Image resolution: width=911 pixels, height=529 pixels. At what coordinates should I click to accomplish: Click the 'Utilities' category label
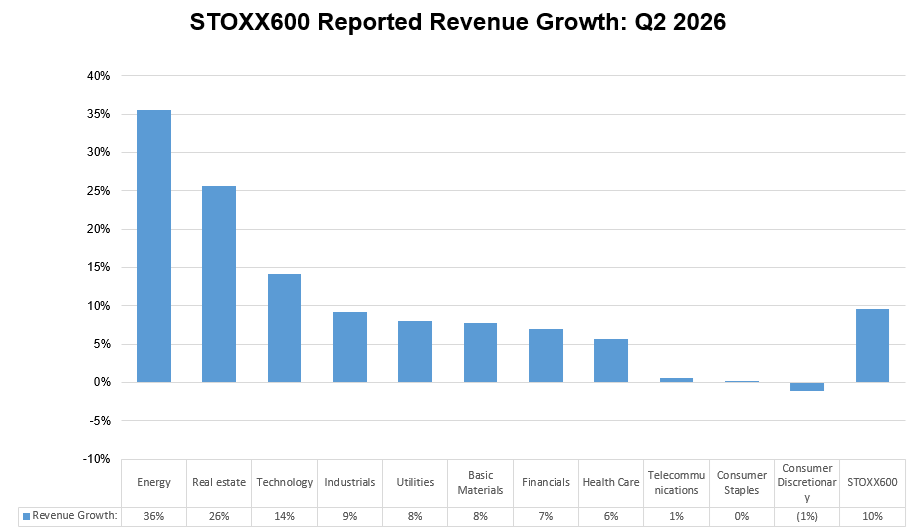click(x=415, y=482)
